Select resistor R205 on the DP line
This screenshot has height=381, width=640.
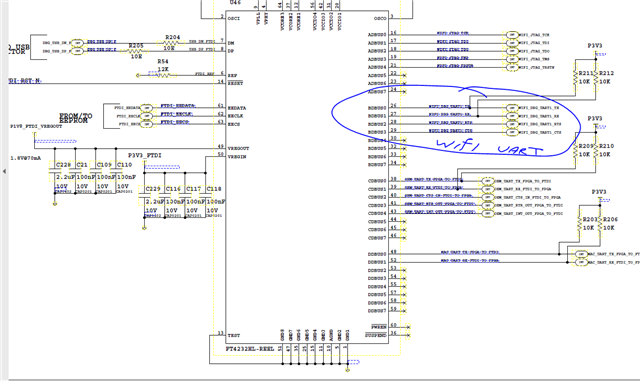click(x=136, y=51)
